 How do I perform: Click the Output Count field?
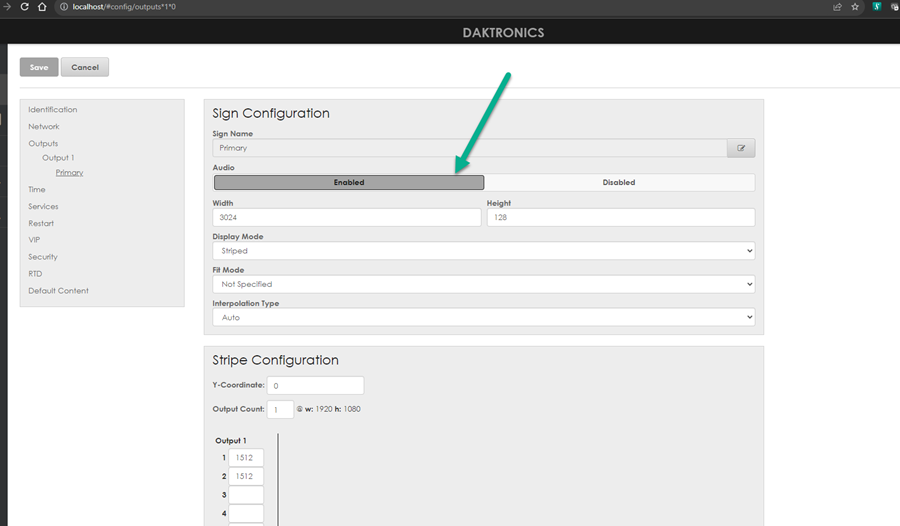point(280,409)
